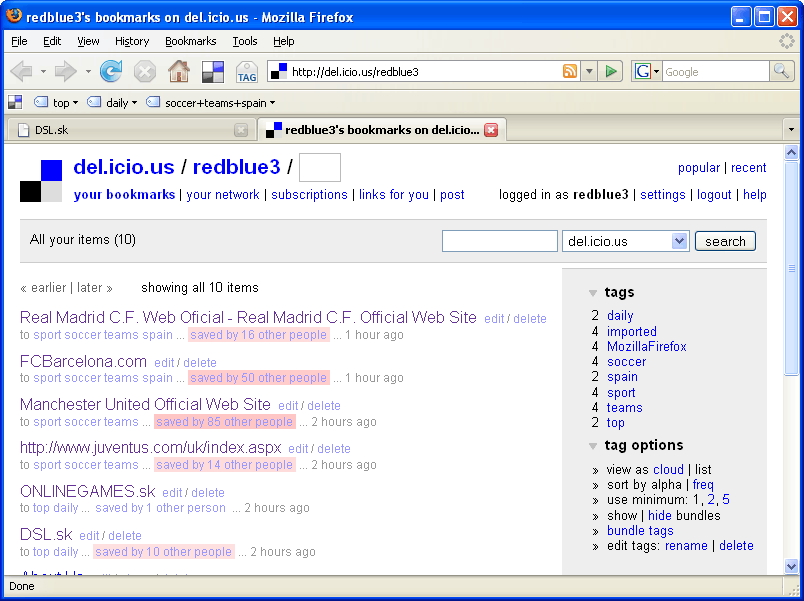Screen dimensions: 804x601
Task: Close the DSL.sk tab
Action: [241, 130]
